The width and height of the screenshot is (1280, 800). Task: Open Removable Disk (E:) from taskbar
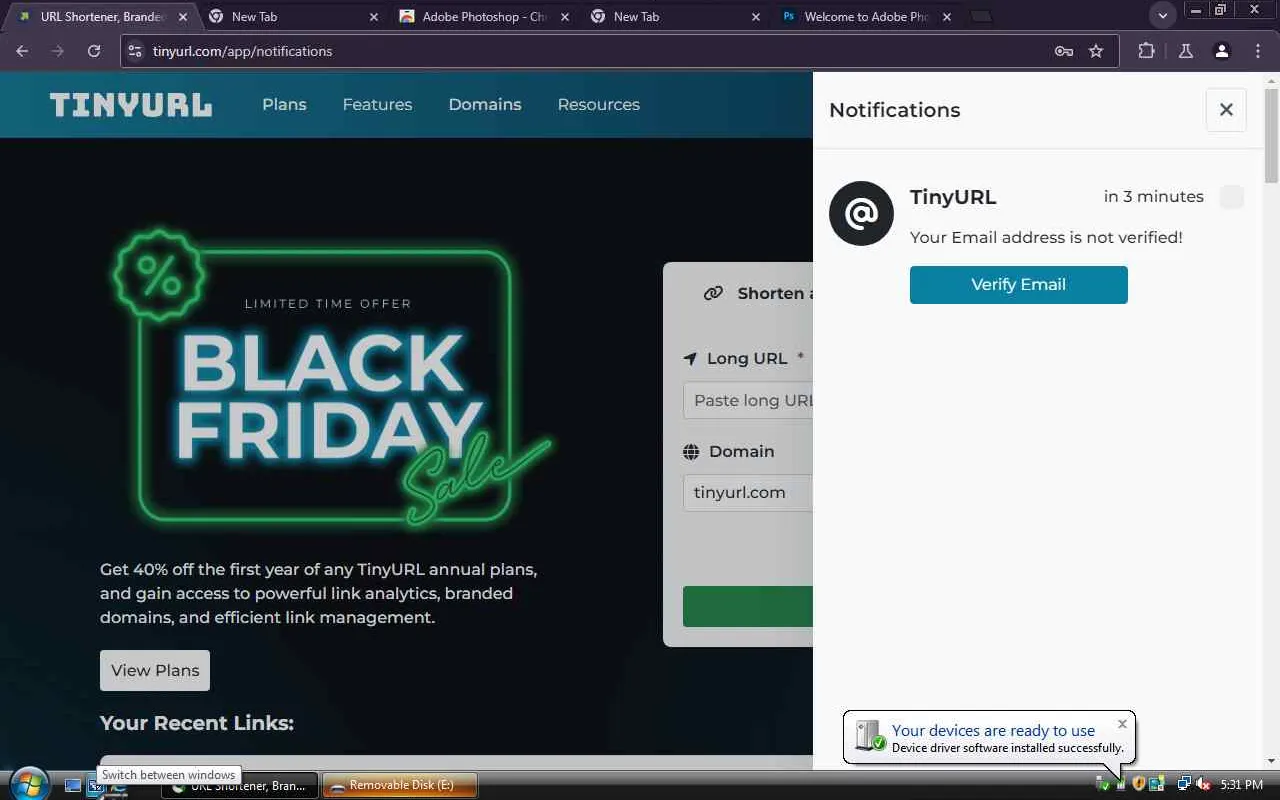coord(400,785)
